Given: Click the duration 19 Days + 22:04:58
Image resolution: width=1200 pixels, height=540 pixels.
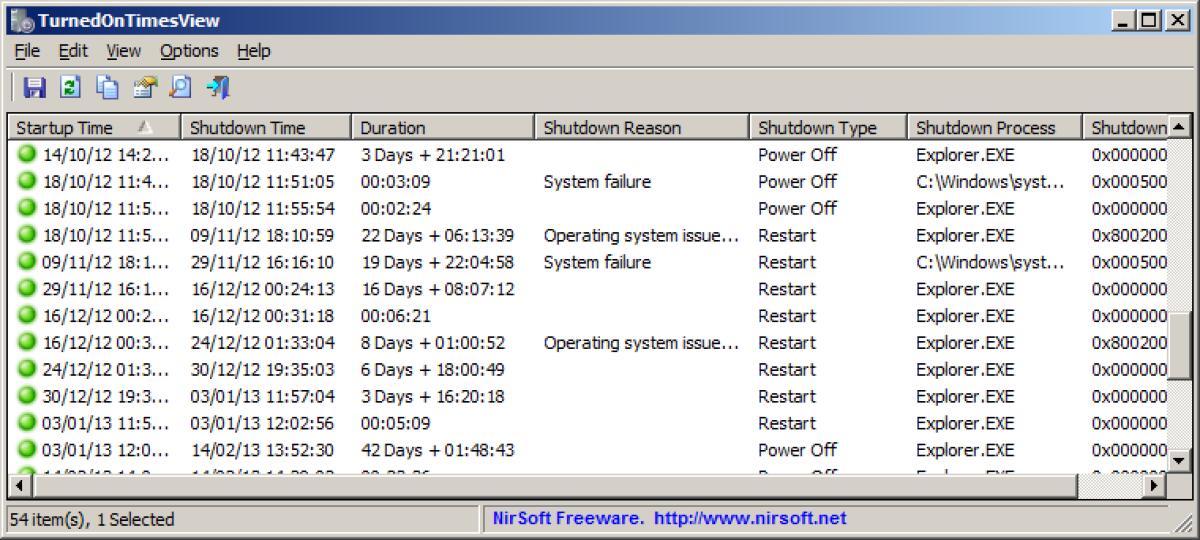Looking at the screenshot, I should click(437, 262).
